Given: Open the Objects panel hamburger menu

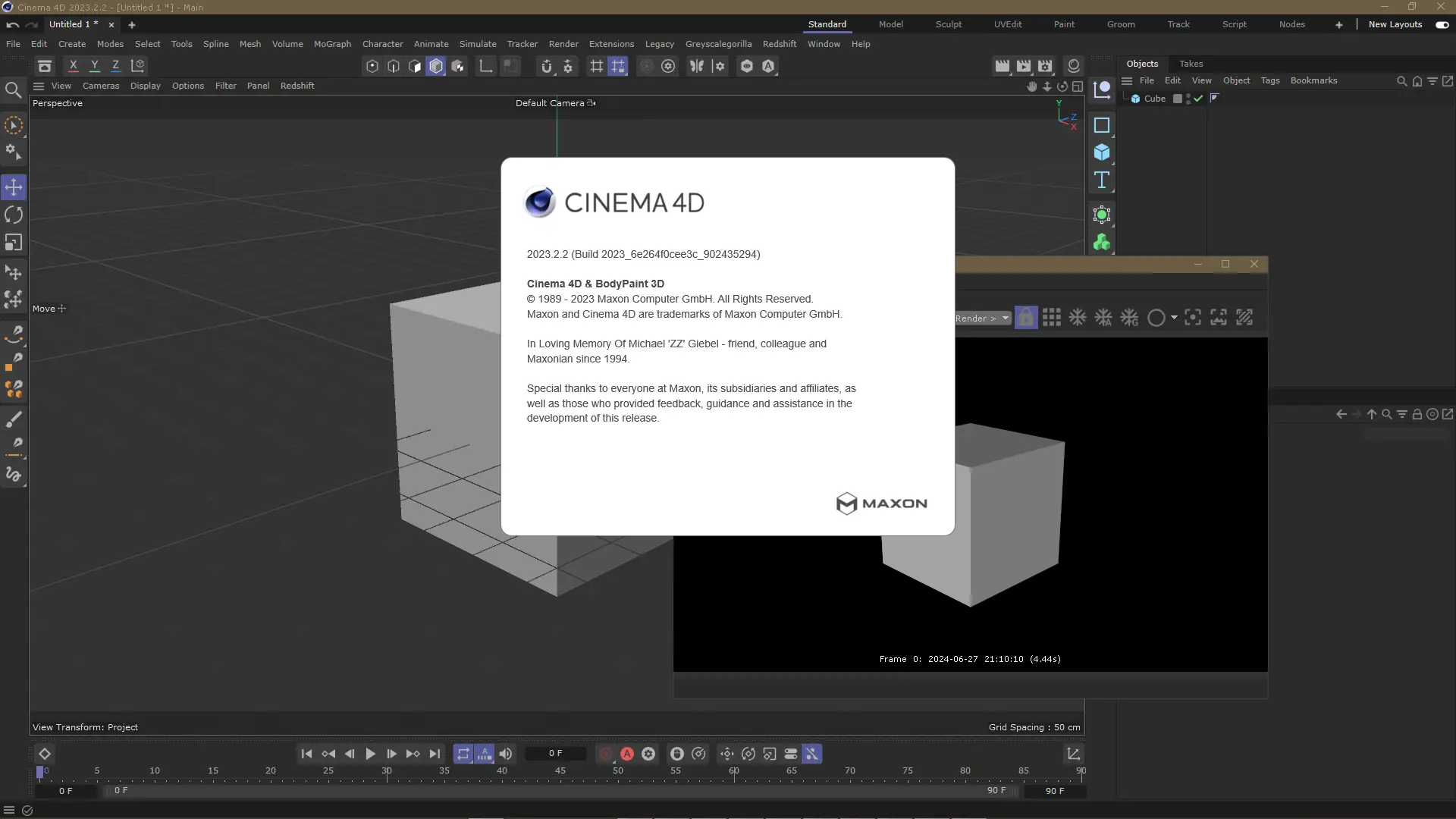Looking at the screenshot, I should 1127,80.
